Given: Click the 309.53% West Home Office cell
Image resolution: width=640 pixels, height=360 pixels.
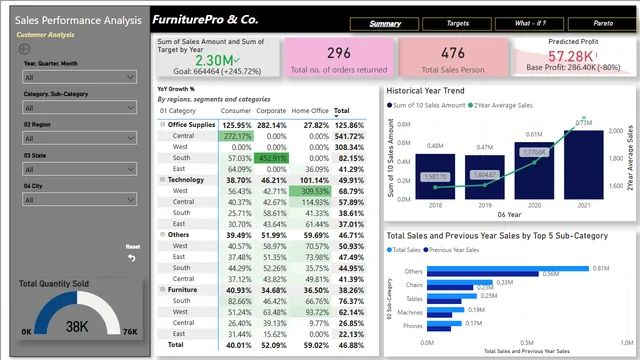Looking at the screenshot, I should [x=310, y=191].
